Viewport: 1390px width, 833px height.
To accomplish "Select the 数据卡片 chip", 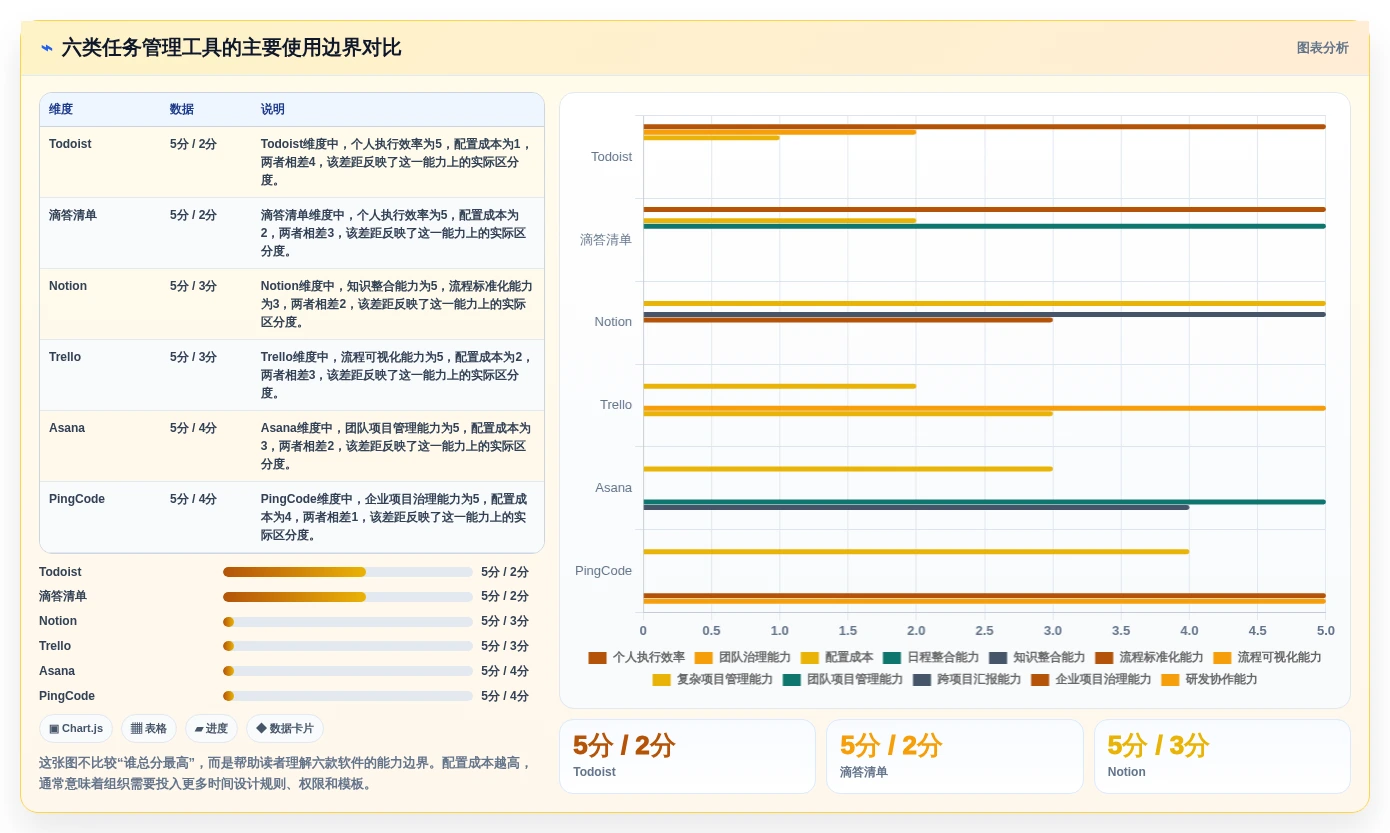I will pyautogui.click(x=285, y=729).
